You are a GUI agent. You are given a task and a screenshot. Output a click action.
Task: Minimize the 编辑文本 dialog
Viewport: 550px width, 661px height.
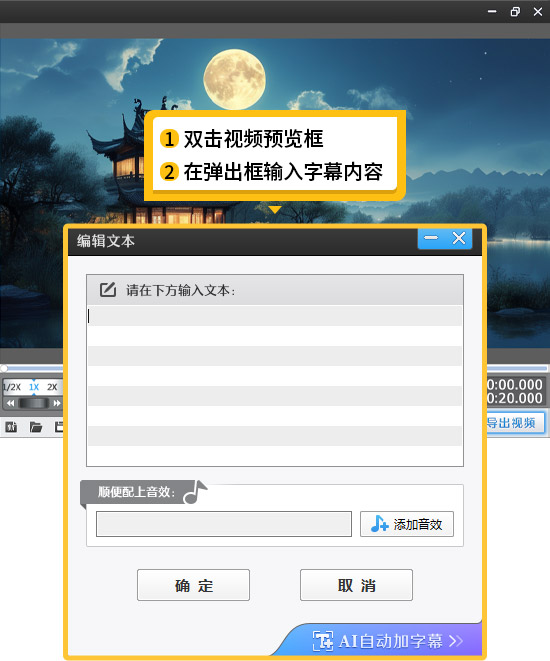431,238
